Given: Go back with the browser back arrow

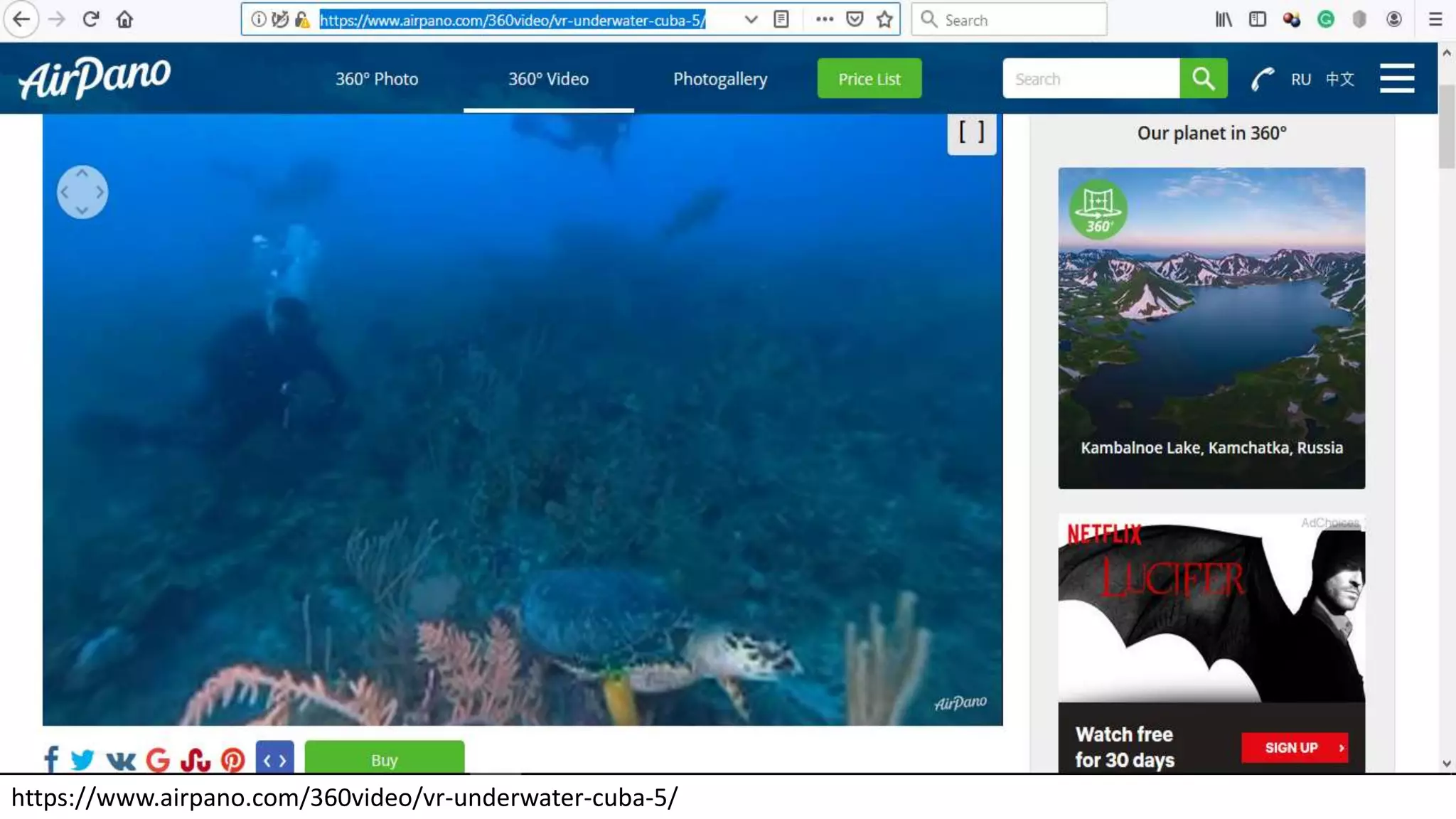Looking at the screenshot, I should tap(21, 19).
